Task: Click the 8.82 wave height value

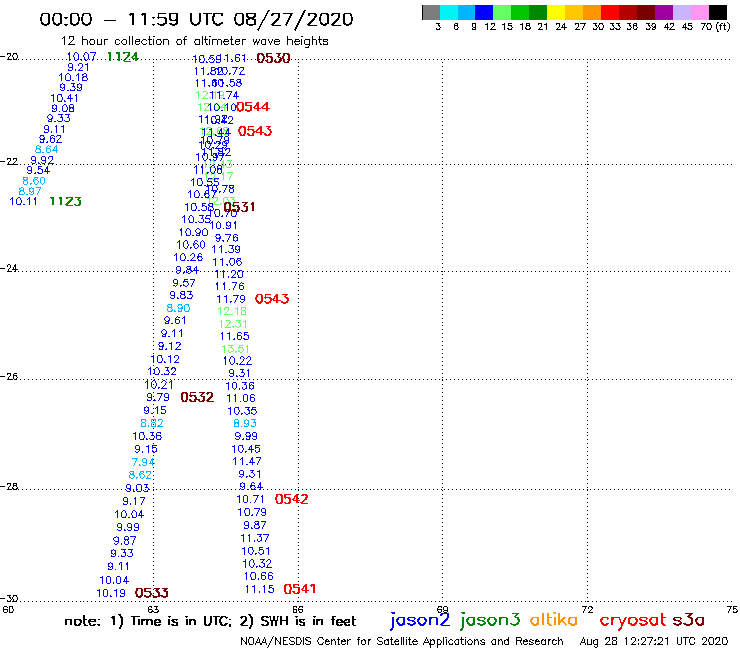Action: [152, 423]
